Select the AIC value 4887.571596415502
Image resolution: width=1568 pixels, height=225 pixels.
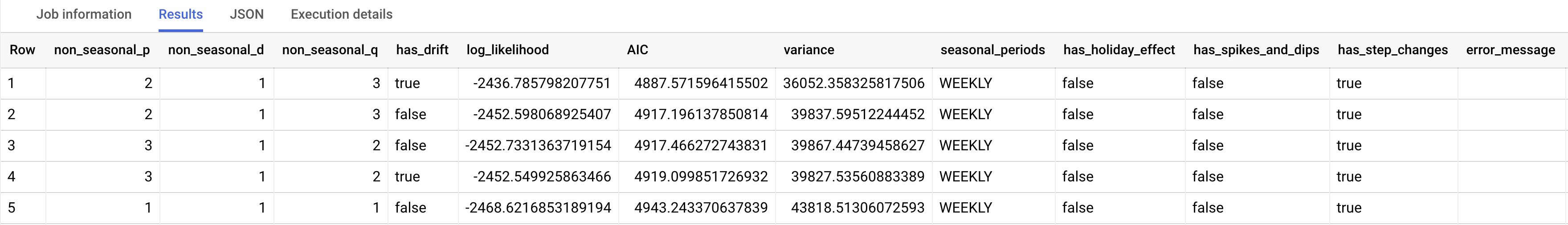point(701,83)
